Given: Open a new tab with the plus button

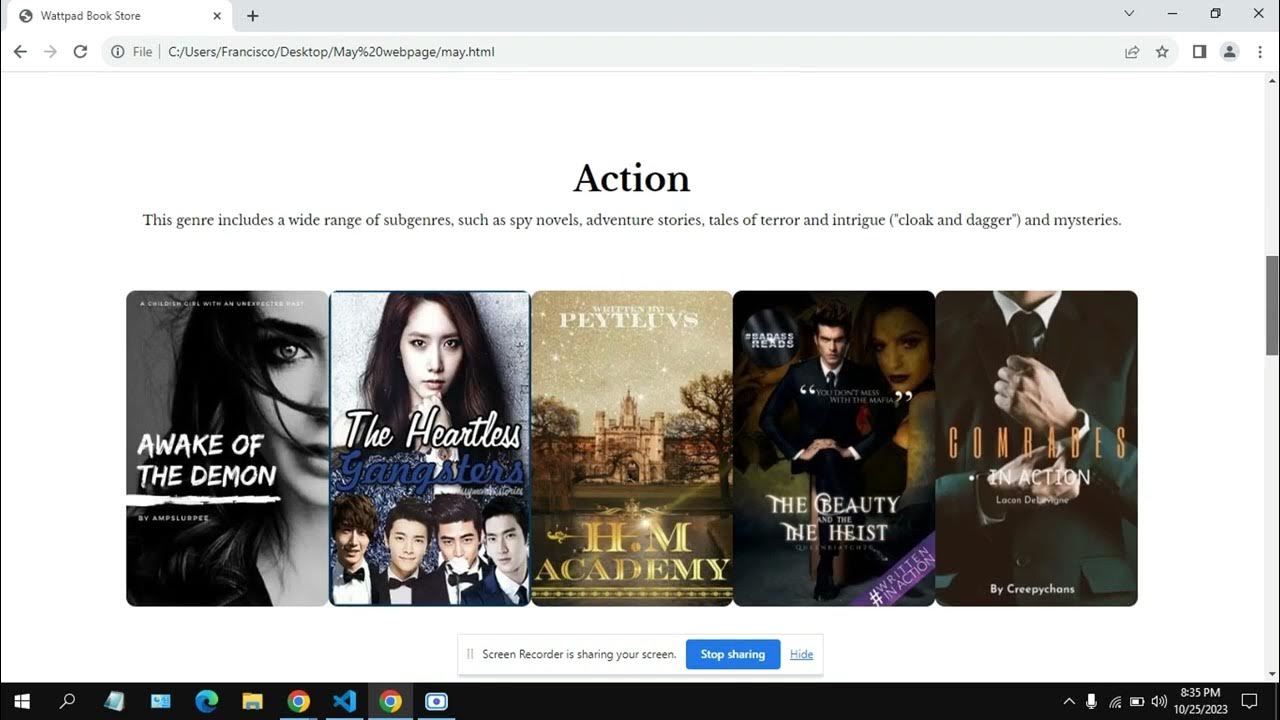Looking at the screenshot, I should (252, 16).
